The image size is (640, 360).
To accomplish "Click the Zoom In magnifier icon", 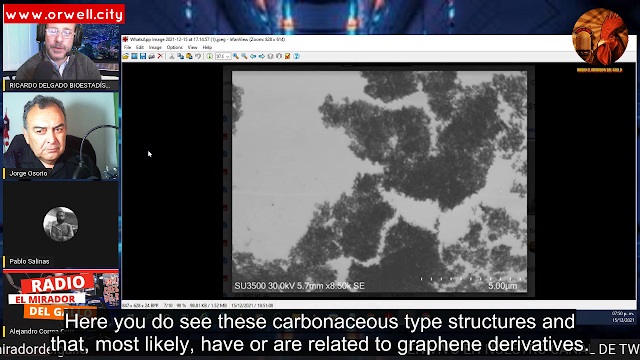I will 236,56.
